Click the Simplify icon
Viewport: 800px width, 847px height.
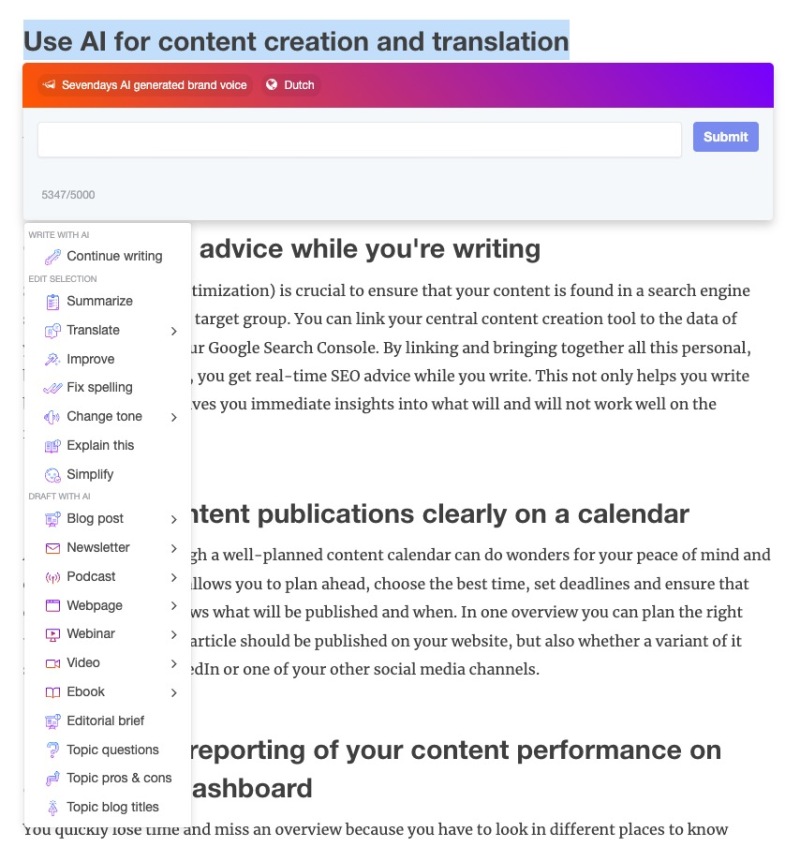[53, 475]
